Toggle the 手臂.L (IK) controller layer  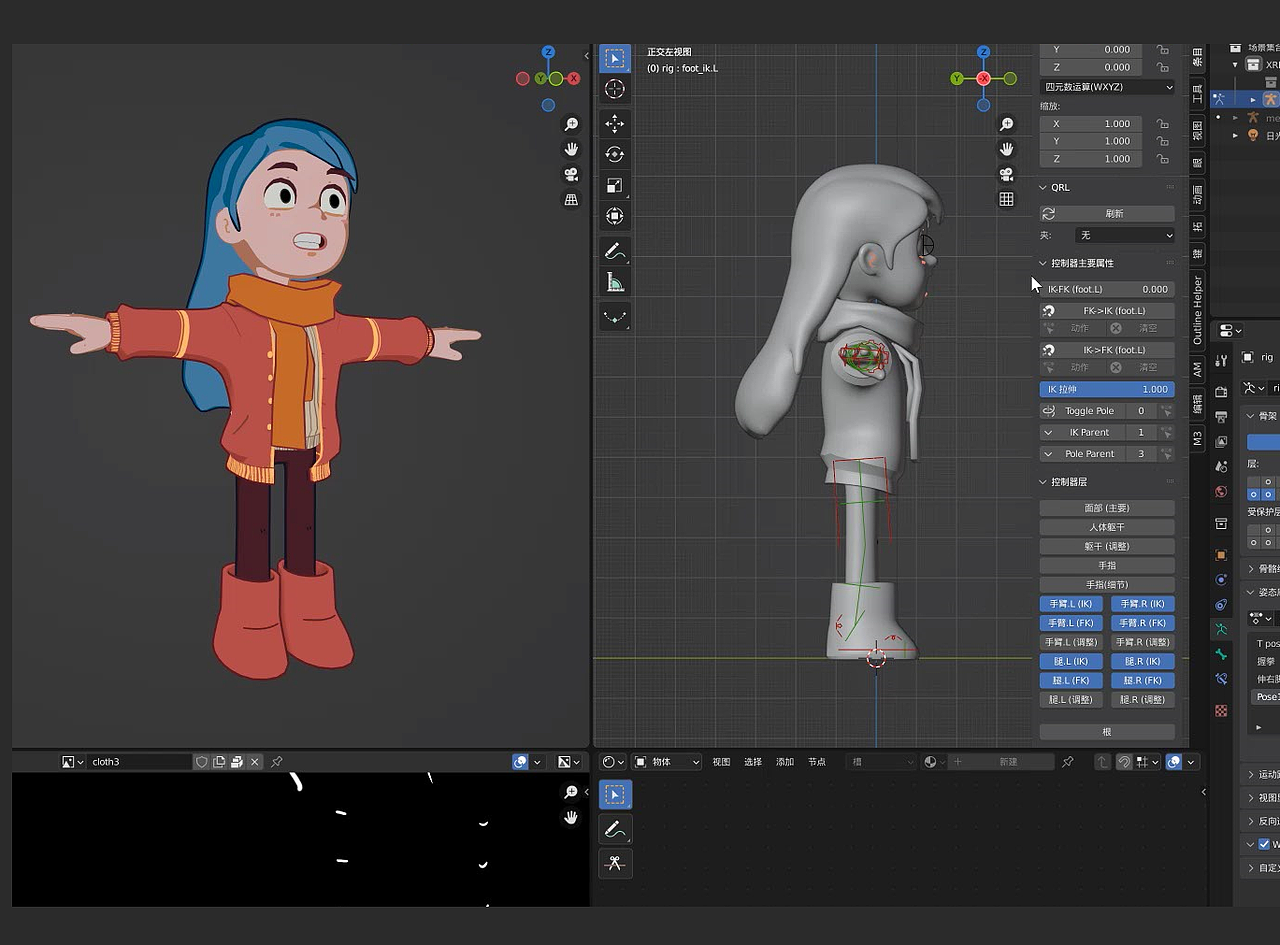1071,604
